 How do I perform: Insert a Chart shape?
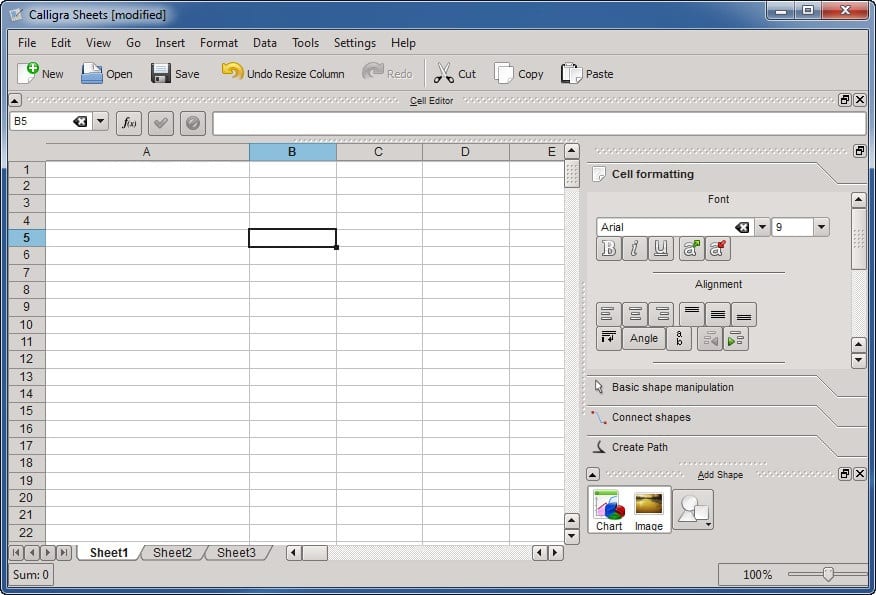pos(608,510)
